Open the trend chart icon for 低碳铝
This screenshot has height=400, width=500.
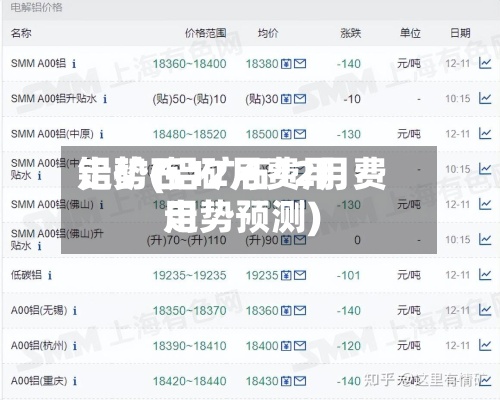coord(485,275)
